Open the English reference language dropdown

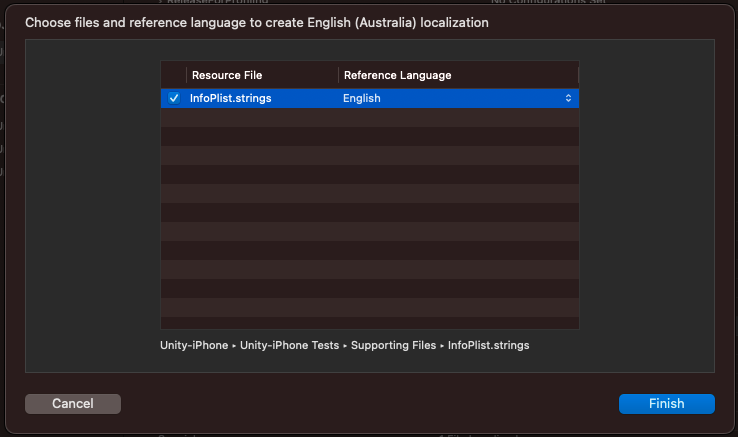(x=458, y=98)
